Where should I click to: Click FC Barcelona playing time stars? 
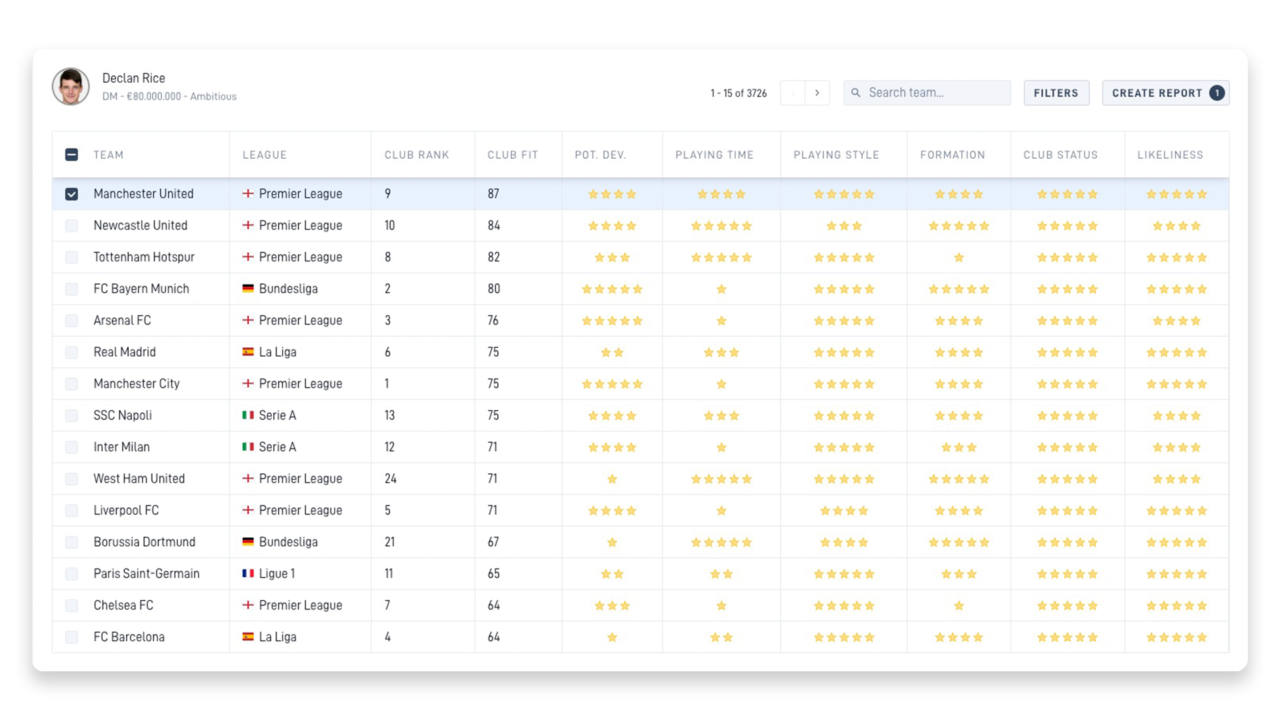(721, 637)
